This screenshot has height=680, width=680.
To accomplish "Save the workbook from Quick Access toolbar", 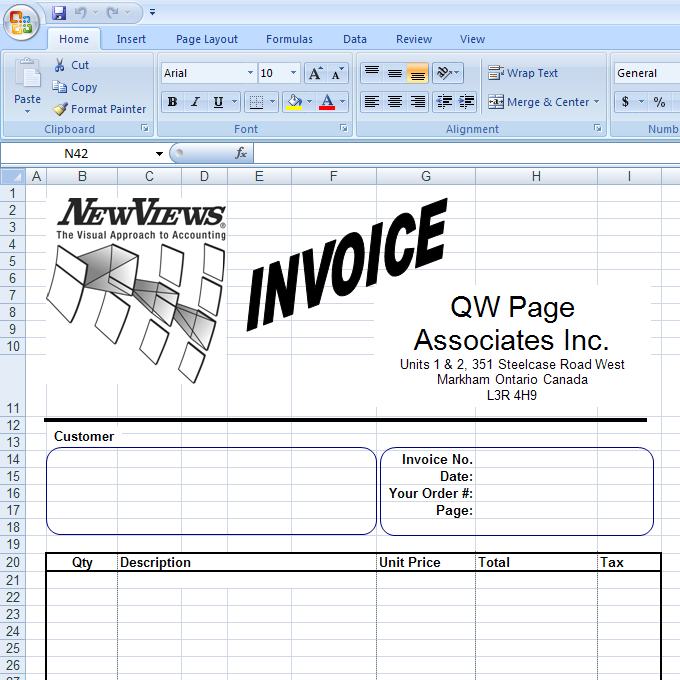I will [x=59, y=13].
